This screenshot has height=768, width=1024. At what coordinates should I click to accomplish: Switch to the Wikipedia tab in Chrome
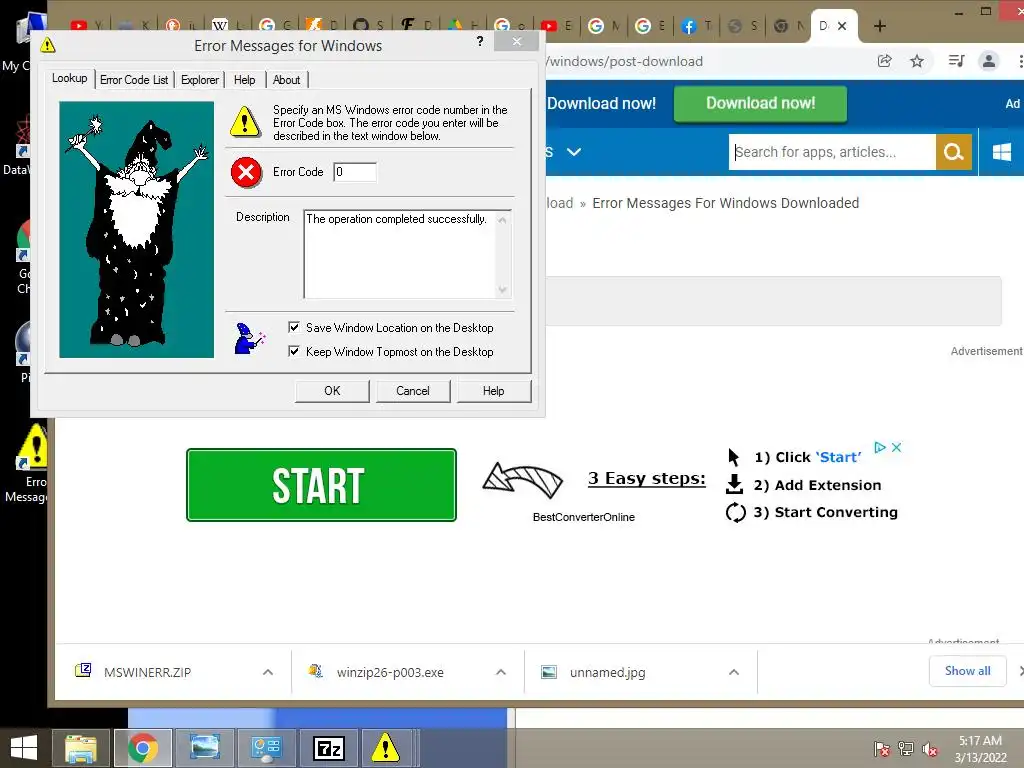click(x=227, y=26)
